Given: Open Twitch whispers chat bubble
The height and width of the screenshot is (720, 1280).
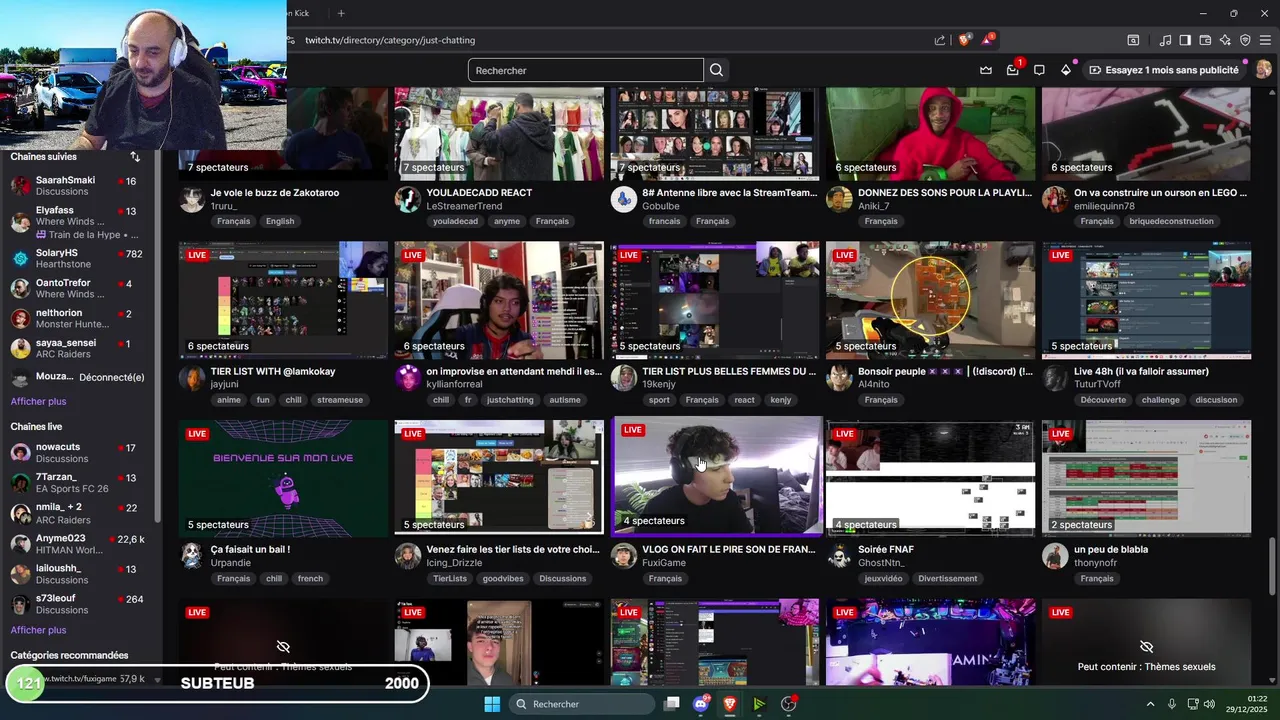Looking at the screenshot, I should point(1039,70).
